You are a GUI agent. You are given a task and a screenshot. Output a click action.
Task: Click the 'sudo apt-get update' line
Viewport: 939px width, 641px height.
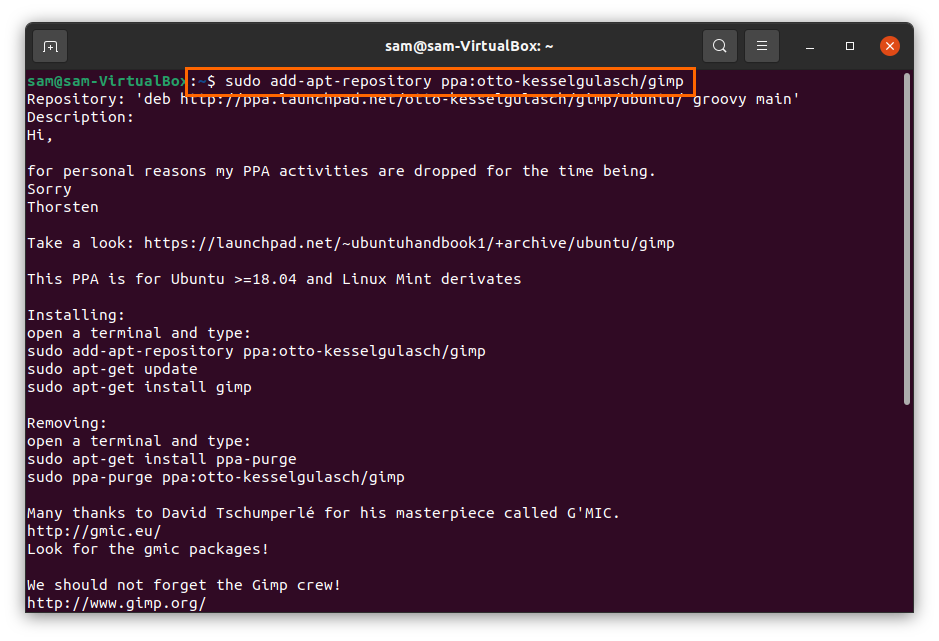(112, 369)
